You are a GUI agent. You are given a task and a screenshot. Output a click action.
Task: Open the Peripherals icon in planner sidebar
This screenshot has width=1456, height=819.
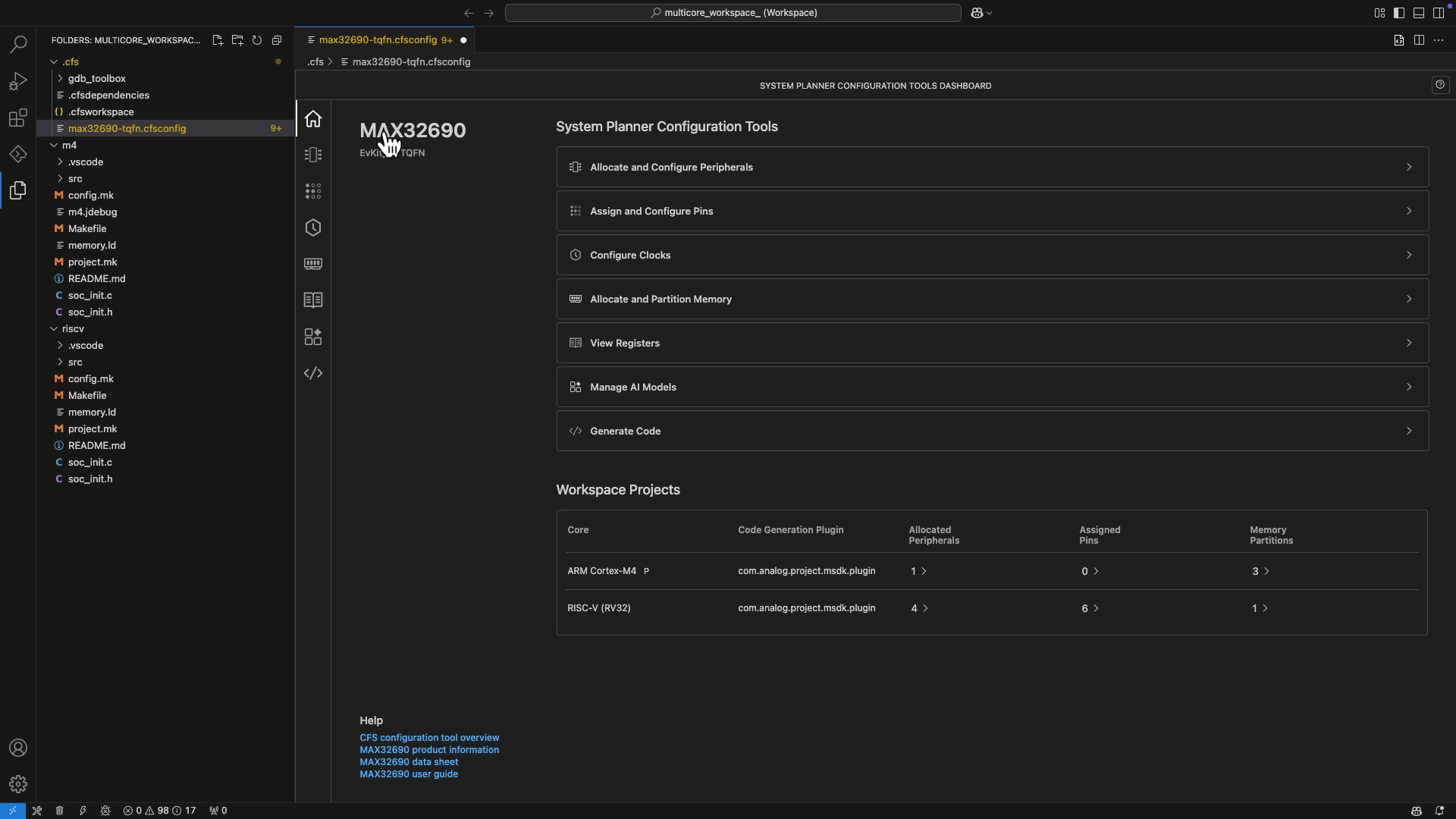point(313,155)
